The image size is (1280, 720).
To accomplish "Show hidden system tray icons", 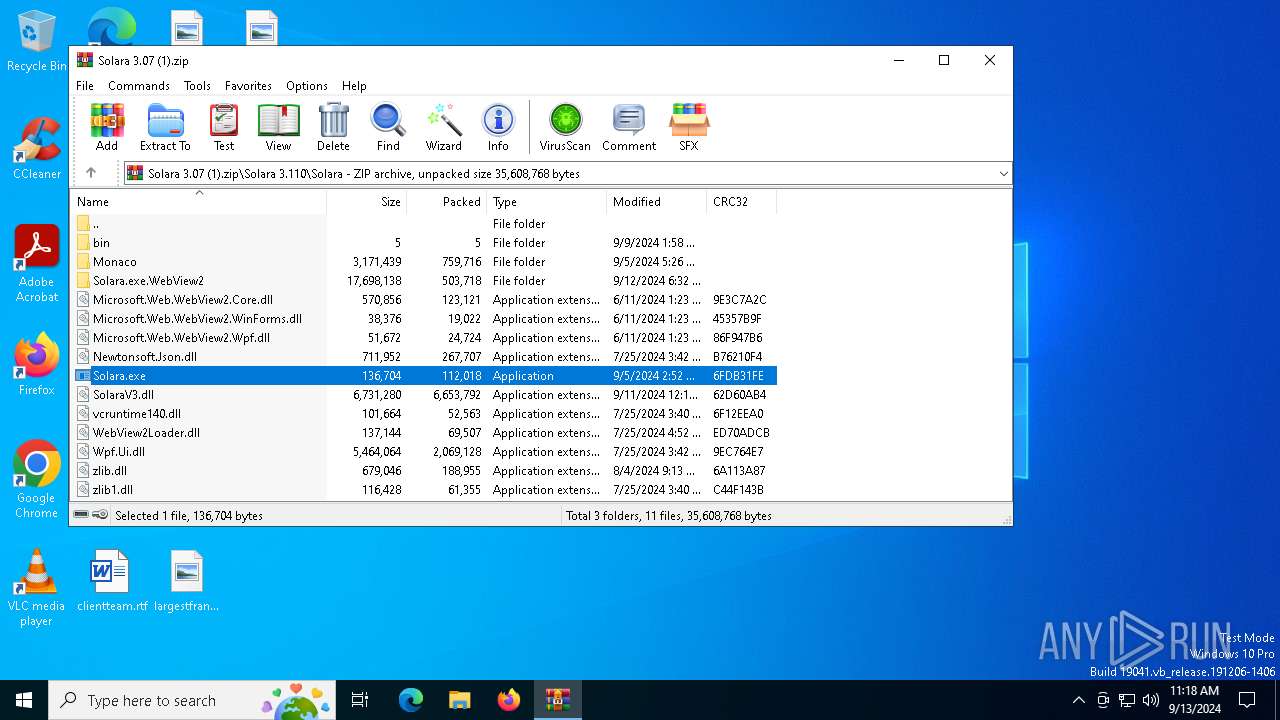I will [1078, 700].
